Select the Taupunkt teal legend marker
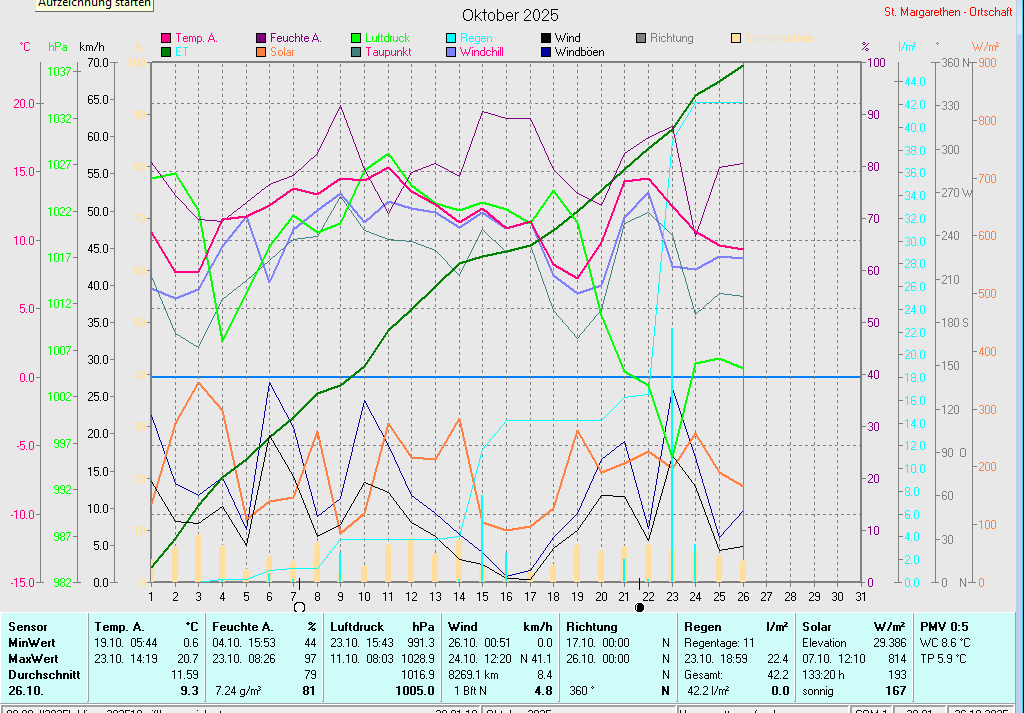The width and height of the screenshot is (1024, 713). [x=356, y=52]
